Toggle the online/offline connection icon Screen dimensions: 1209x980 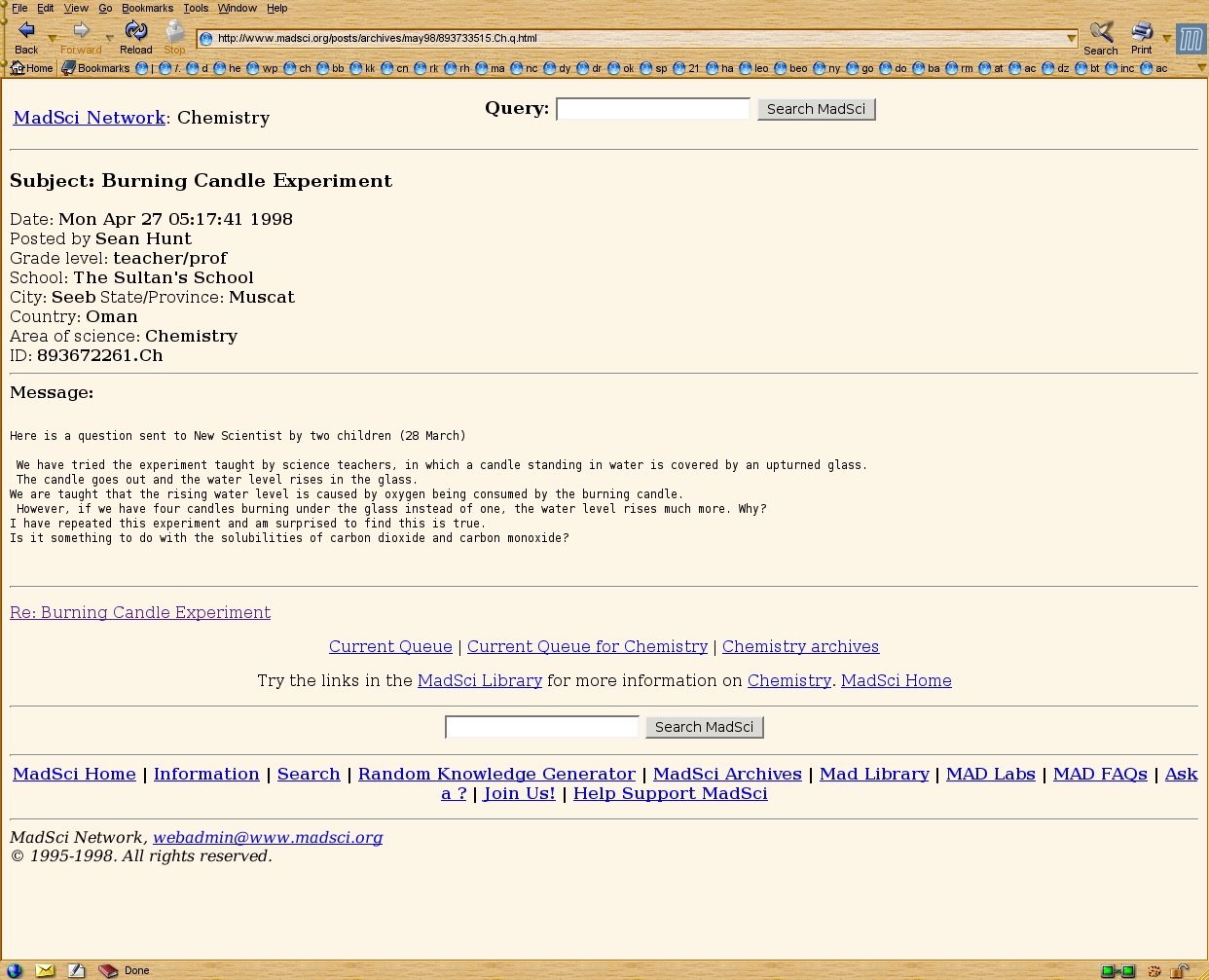click(x=1117, y=970)
